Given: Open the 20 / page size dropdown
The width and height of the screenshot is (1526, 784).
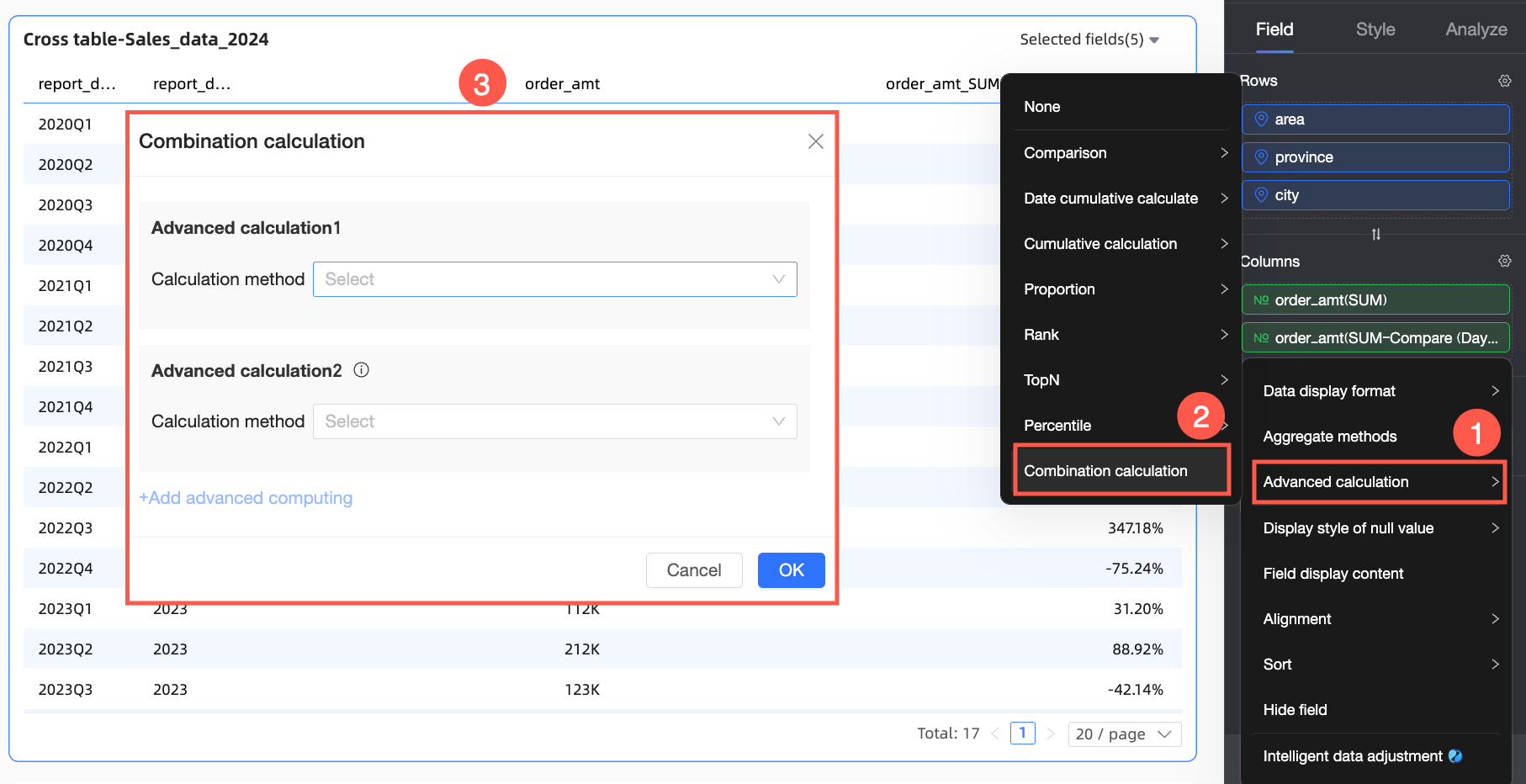Looking at the screenshot, I should (x=1124, y=734).
